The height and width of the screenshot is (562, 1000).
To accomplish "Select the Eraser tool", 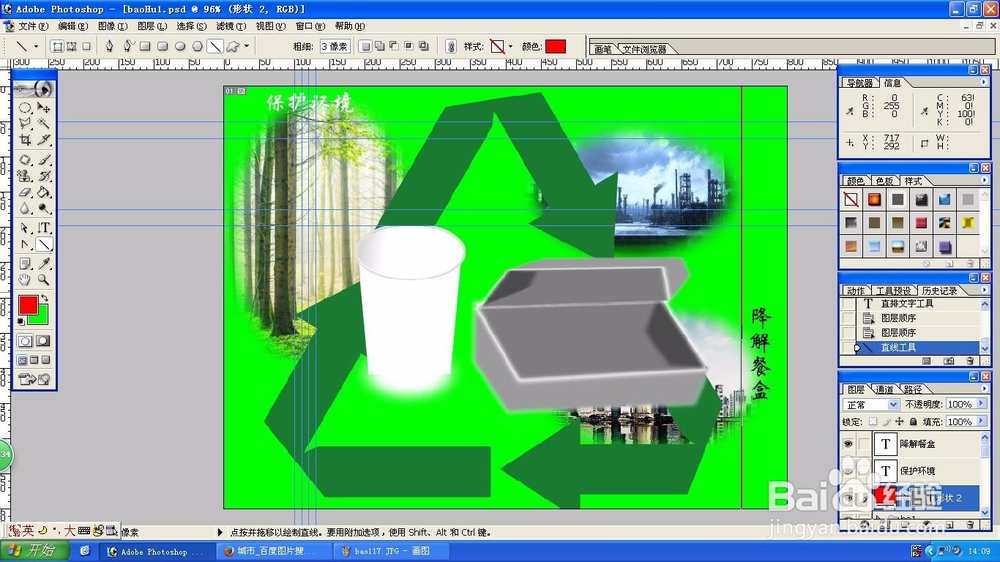I will [26, 191].
